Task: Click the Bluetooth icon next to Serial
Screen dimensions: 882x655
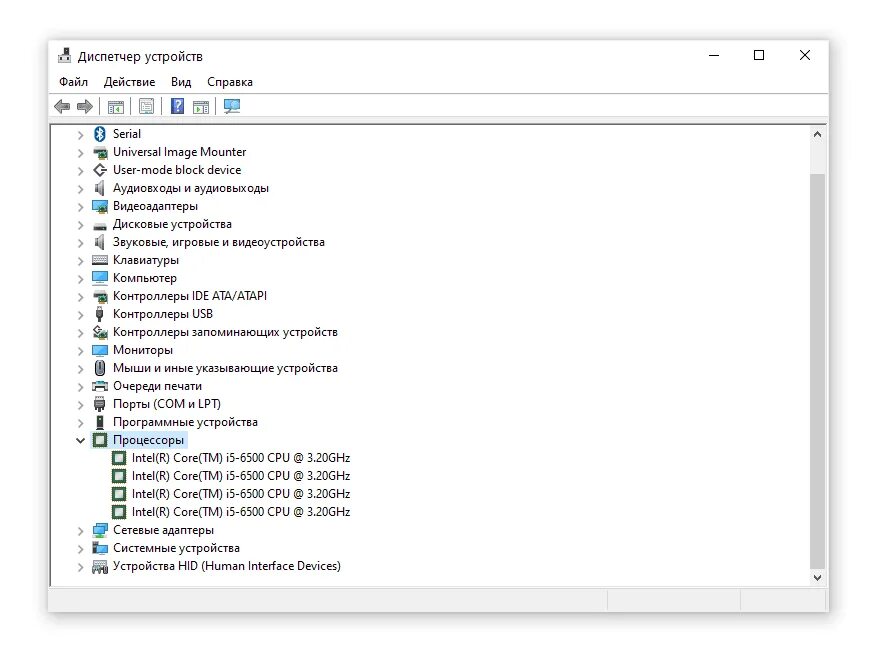Action: pyautogui.click(x=100, y=134)
